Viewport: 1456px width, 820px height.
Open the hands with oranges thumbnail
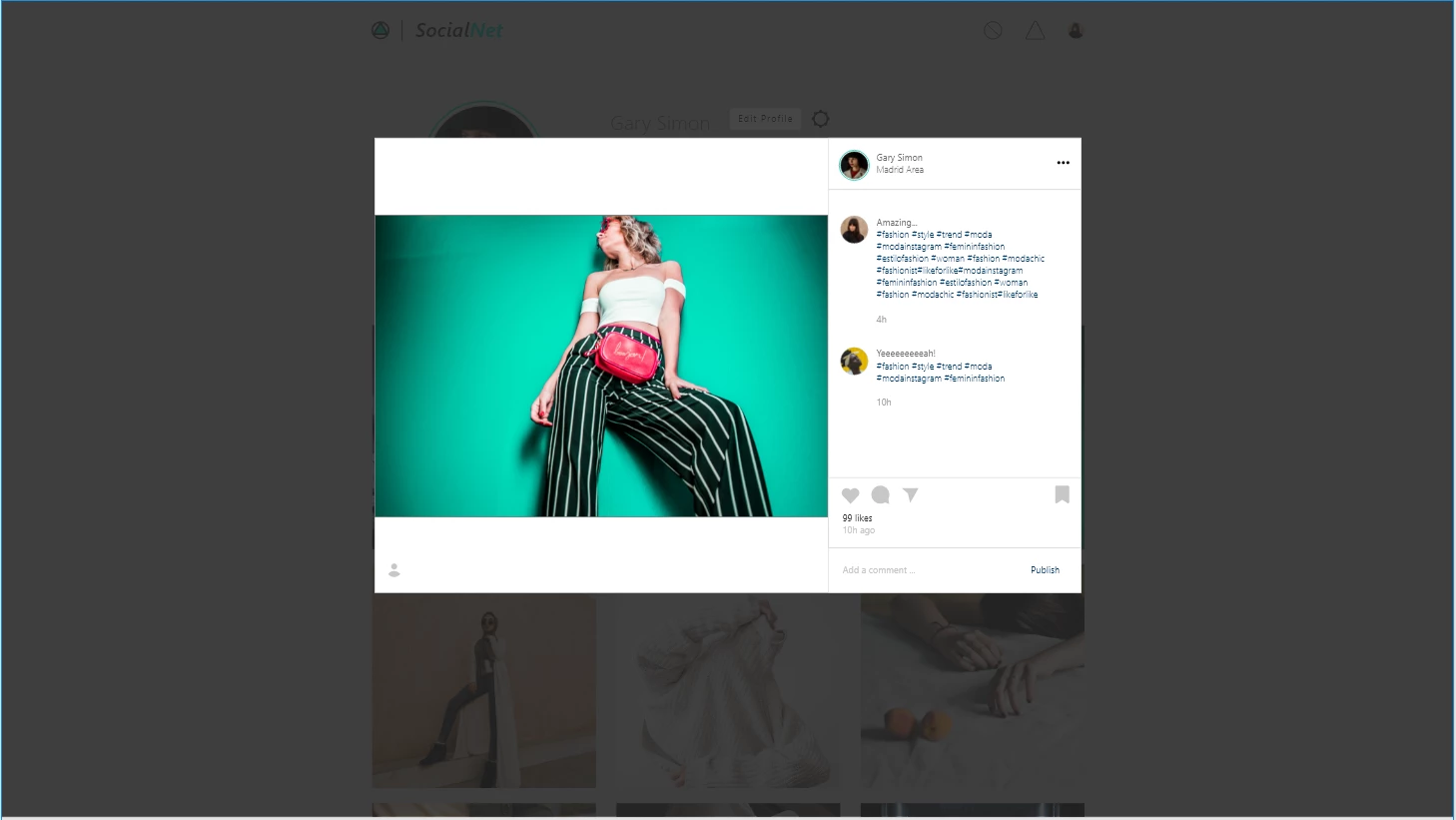tap(973, 691)
